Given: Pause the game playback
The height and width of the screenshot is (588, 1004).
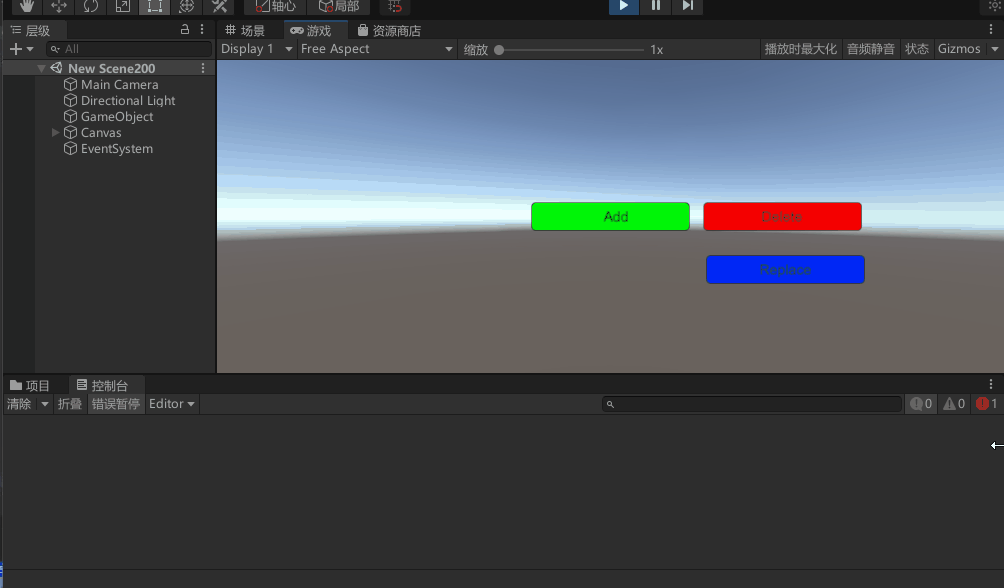Looking at the screenshot, I should point(656,6).
